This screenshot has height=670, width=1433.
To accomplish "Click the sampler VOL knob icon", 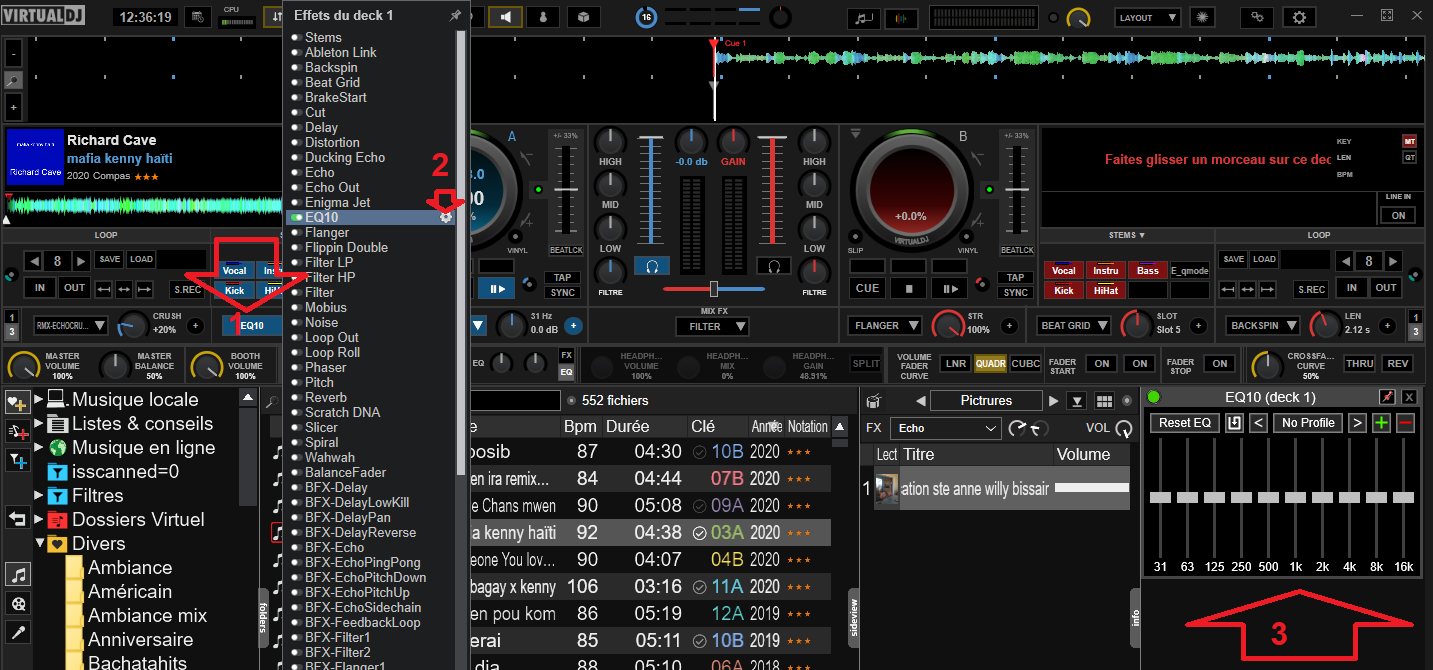I will [1124, 428].
